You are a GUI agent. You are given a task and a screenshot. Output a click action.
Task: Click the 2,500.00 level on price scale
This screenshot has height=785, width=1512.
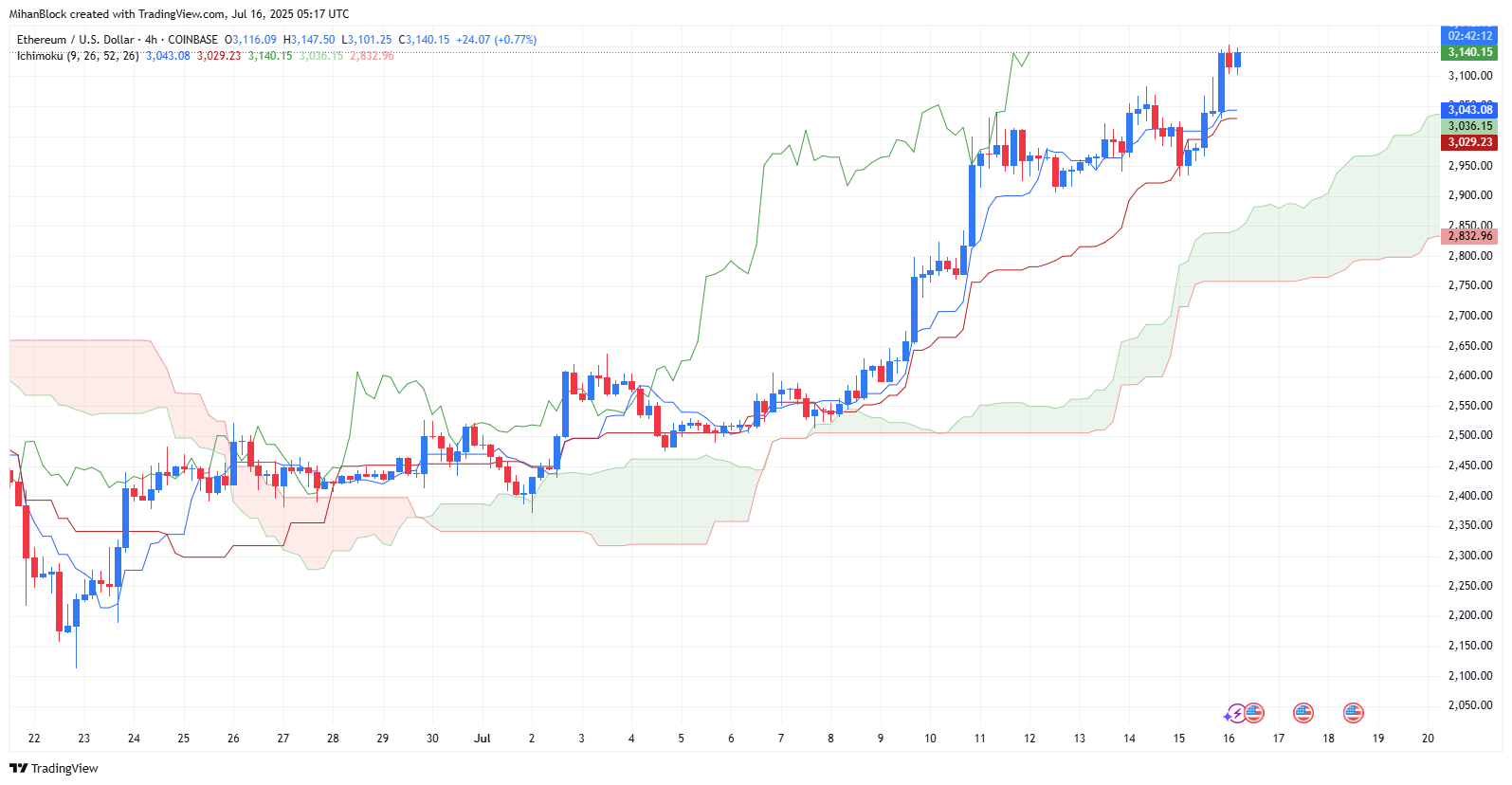coord(1470,435)
